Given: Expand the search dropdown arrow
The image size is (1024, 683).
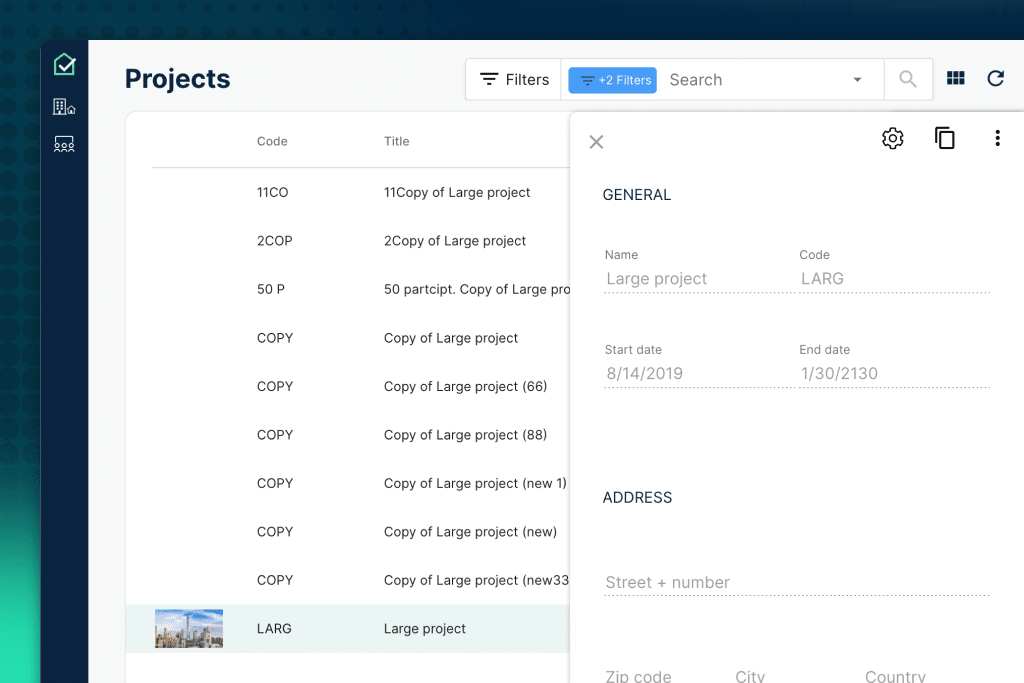Looking at the screenshot, I should click(857, 80).
